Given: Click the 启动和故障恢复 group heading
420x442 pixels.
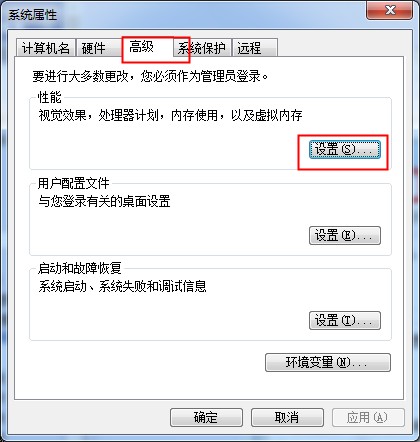Looking at the screenshot, I should coord(79,268).
